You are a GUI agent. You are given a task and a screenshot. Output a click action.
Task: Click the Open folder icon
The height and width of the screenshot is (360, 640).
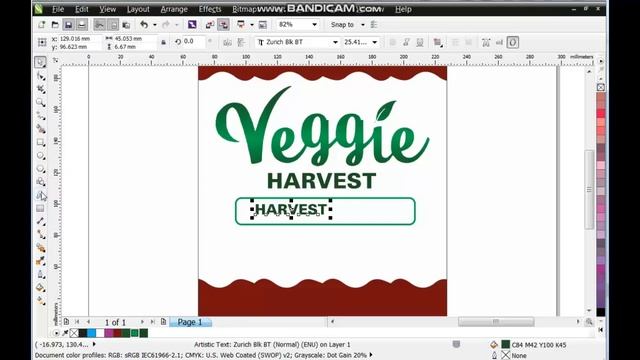[x=55, y=25]
